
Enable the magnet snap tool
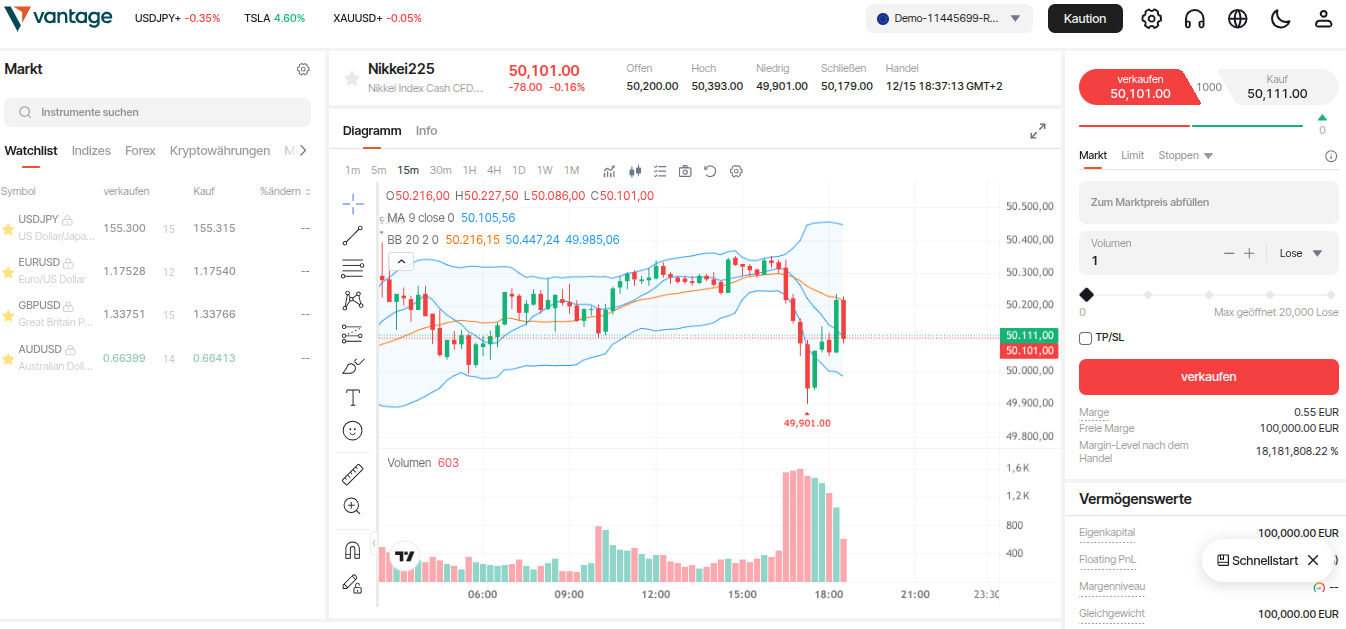click(352, 549)
